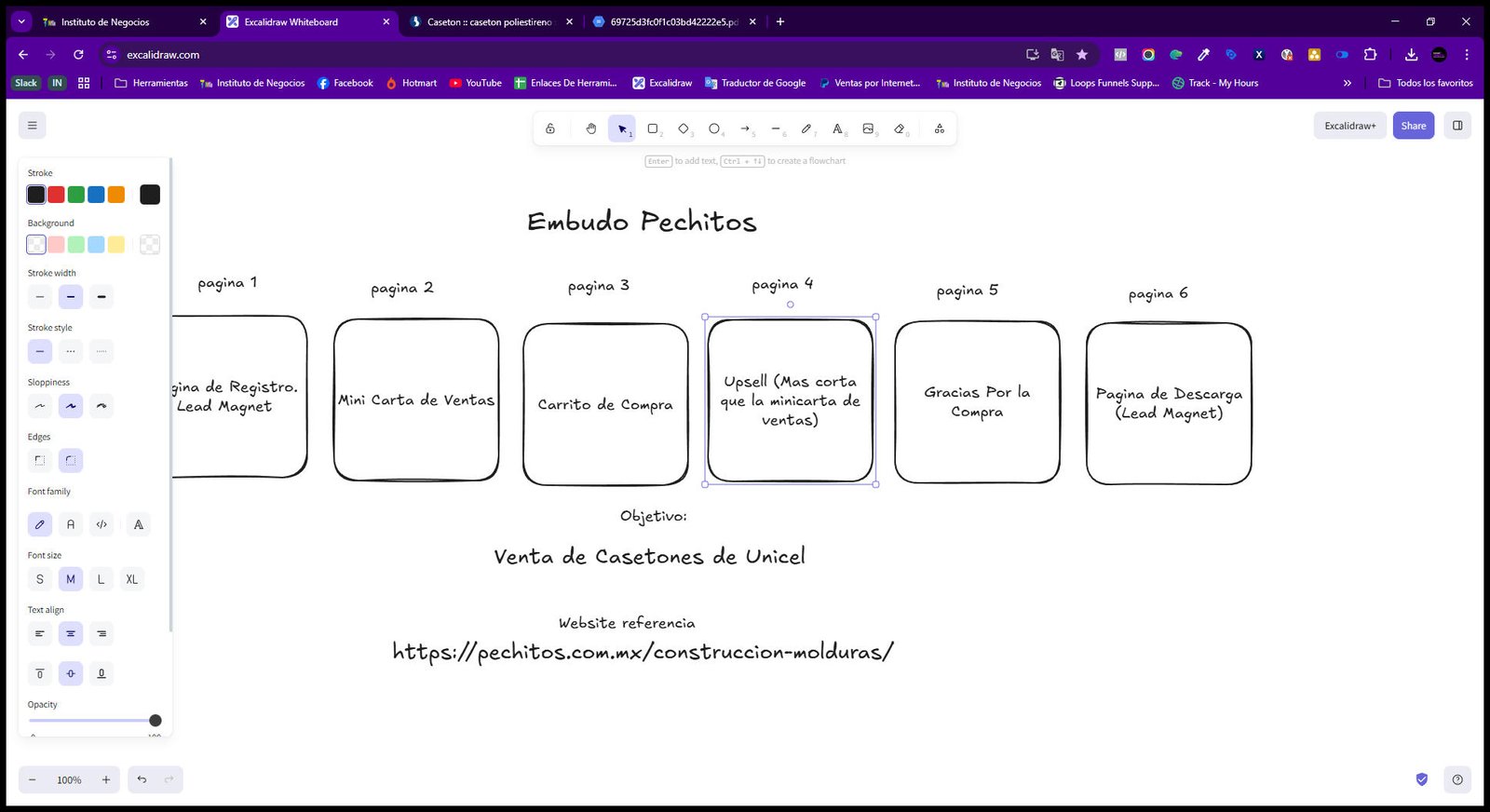Select the Rectangle tool in toolbar
The image size is (1490, 812).
click(x=653, y=129)
